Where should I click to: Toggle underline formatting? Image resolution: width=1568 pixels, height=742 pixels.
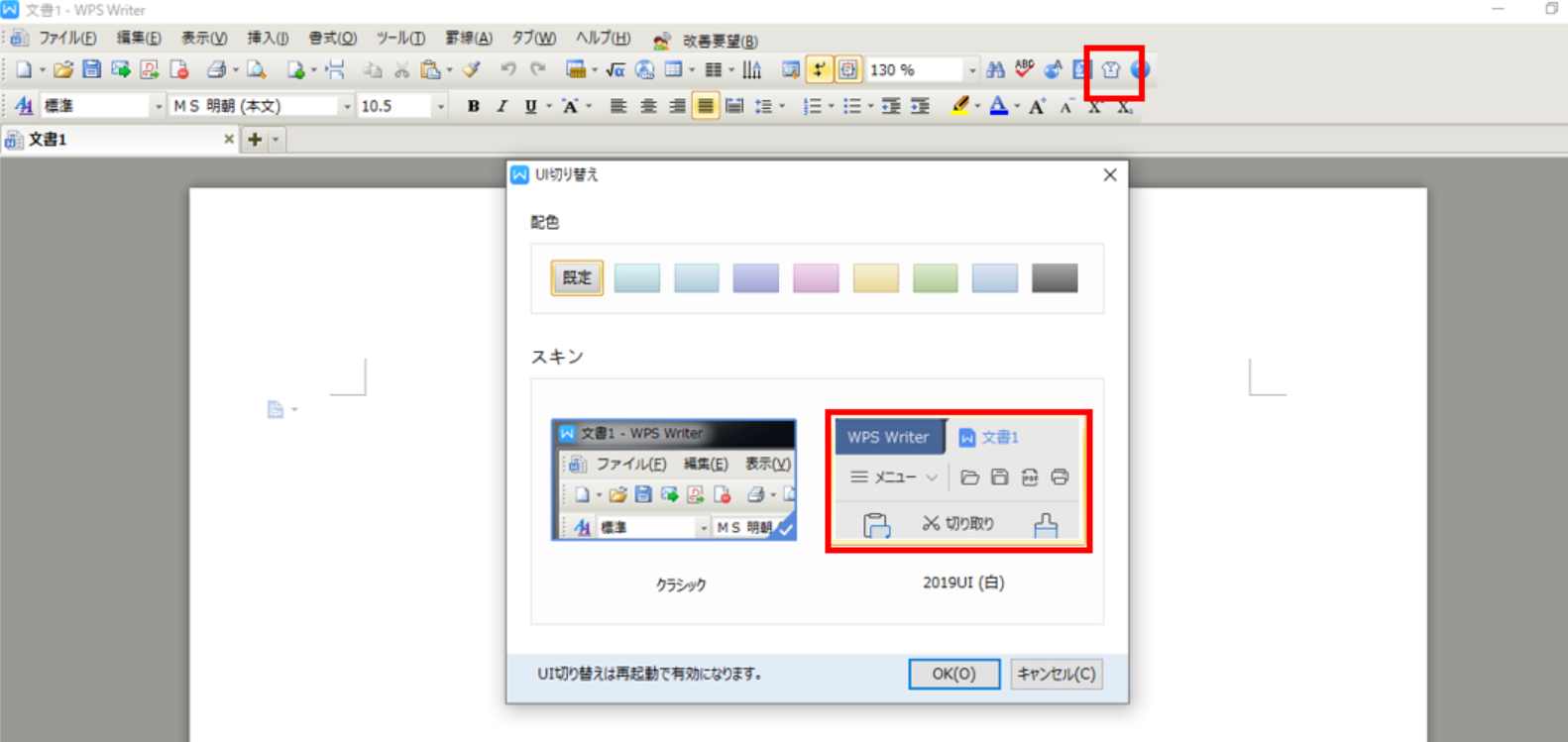pyautogui.click(x=530, y=106)
